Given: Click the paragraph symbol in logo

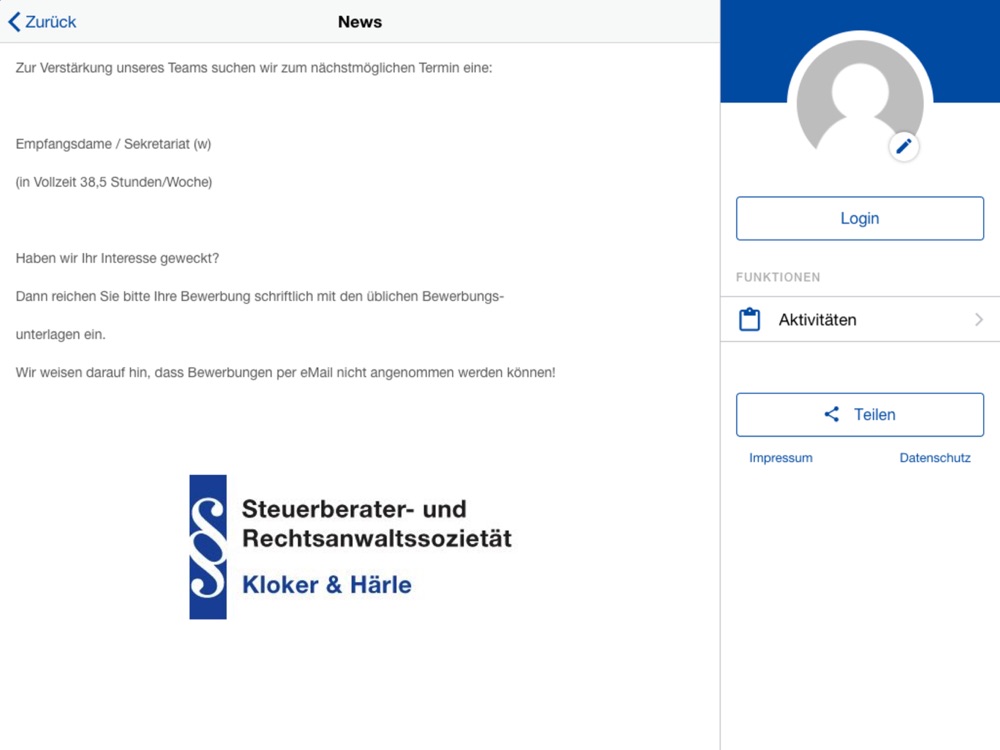Looking at the screenshot, I should coord(208,547).
